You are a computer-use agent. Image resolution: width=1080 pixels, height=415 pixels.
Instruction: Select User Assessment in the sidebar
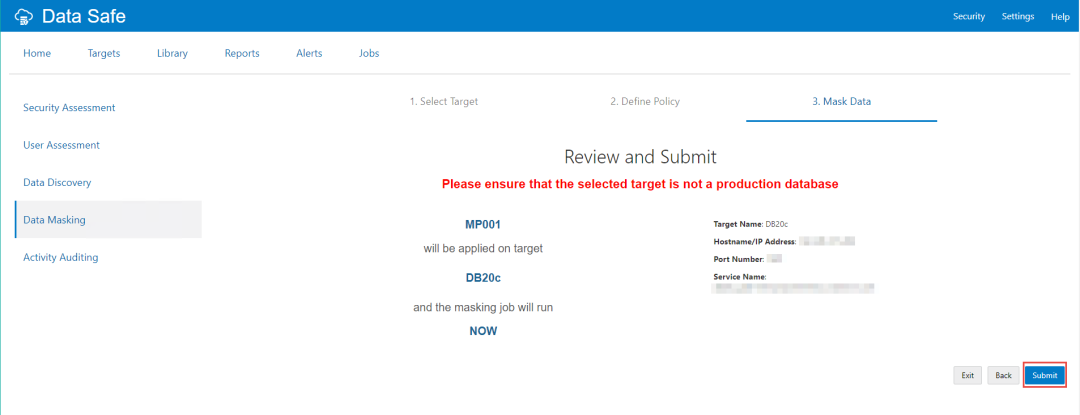[x=61, y=145]
